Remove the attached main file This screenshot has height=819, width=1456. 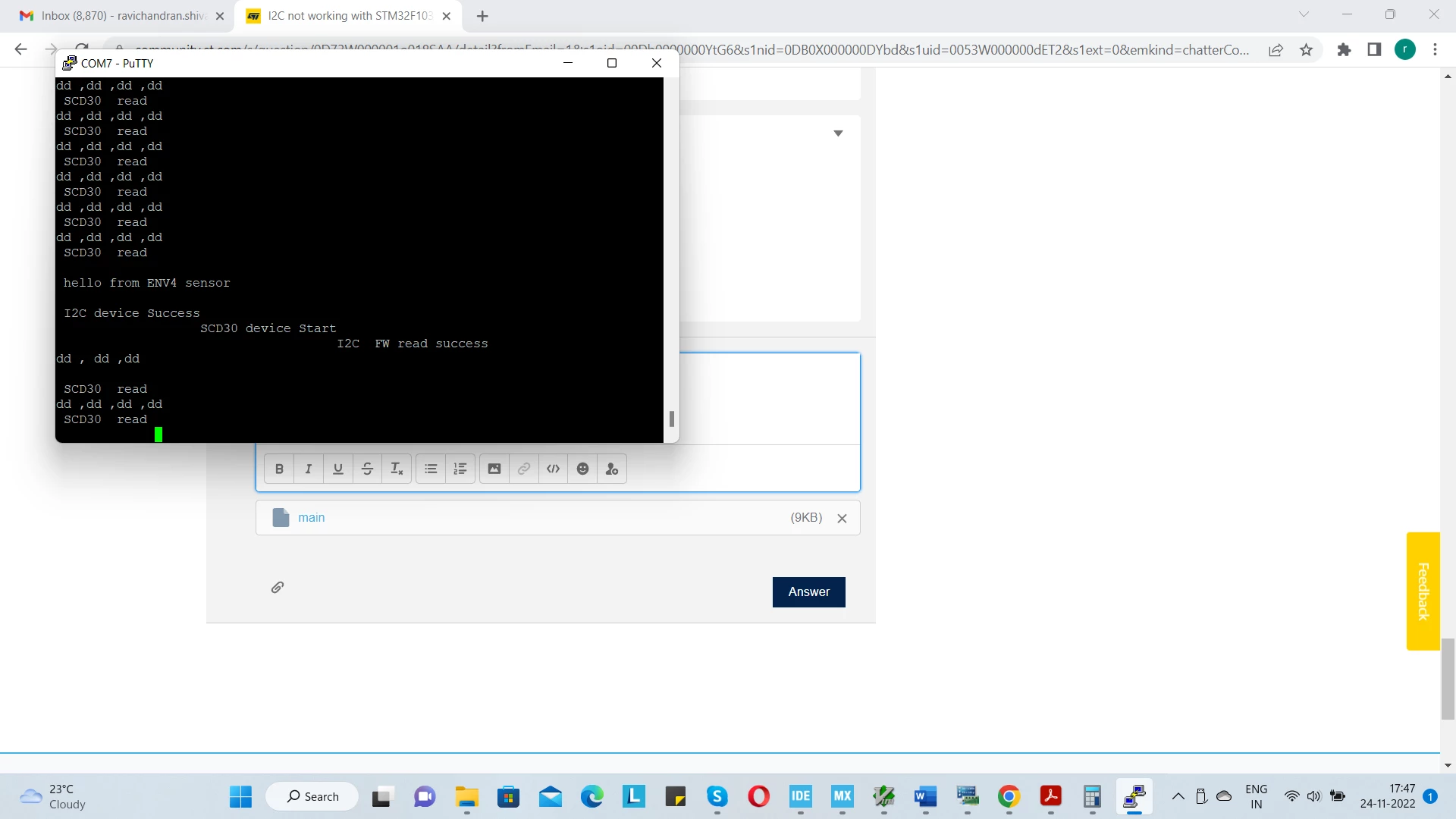click(x=842, y=519)
